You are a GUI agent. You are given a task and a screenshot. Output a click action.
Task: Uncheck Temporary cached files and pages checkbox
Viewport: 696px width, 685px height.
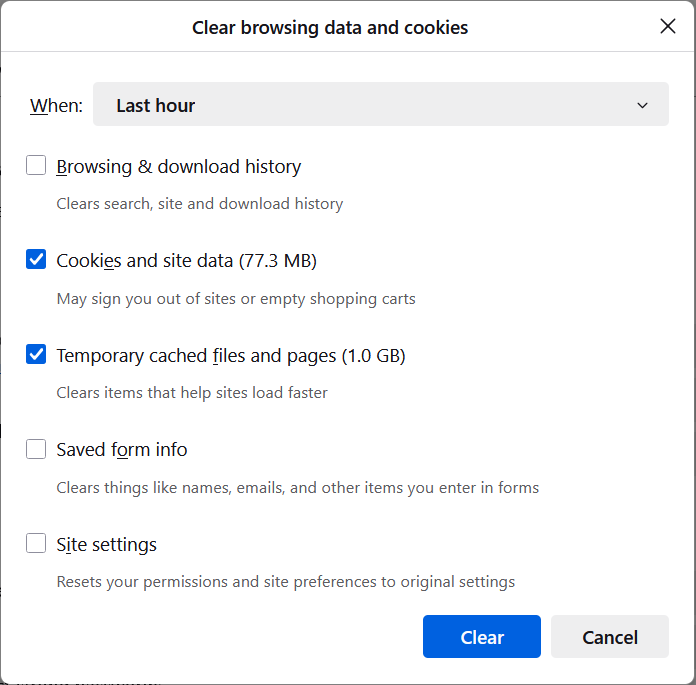(36, 354)
